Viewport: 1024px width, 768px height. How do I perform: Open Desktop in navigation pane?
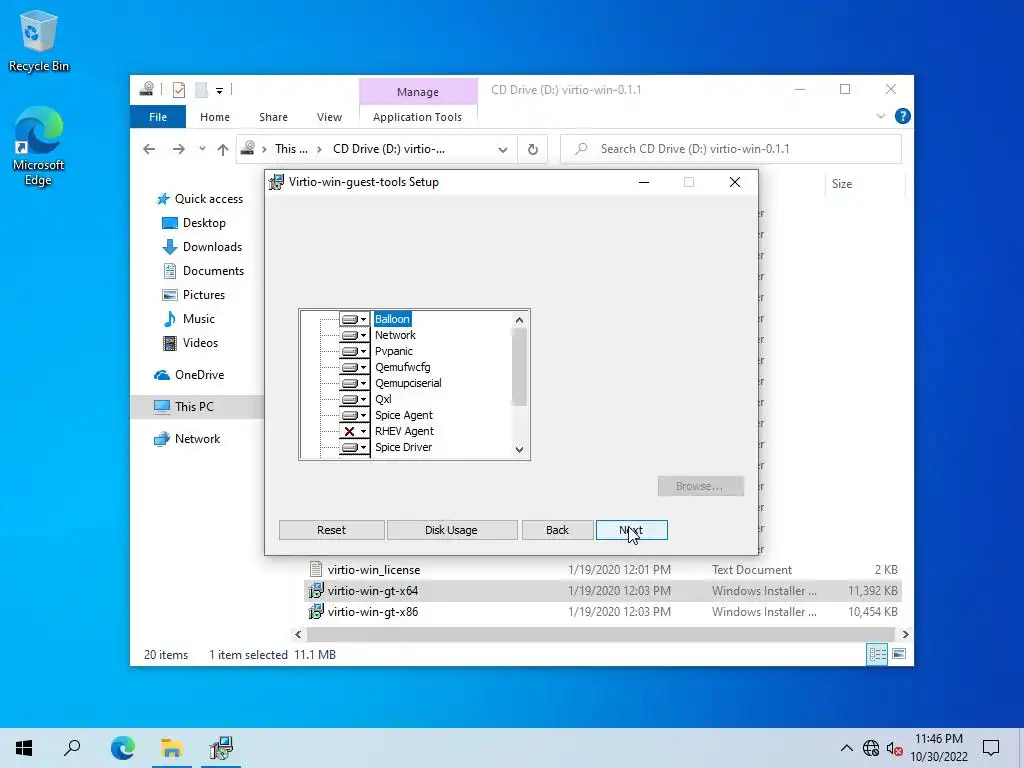[x=194, y=223]
